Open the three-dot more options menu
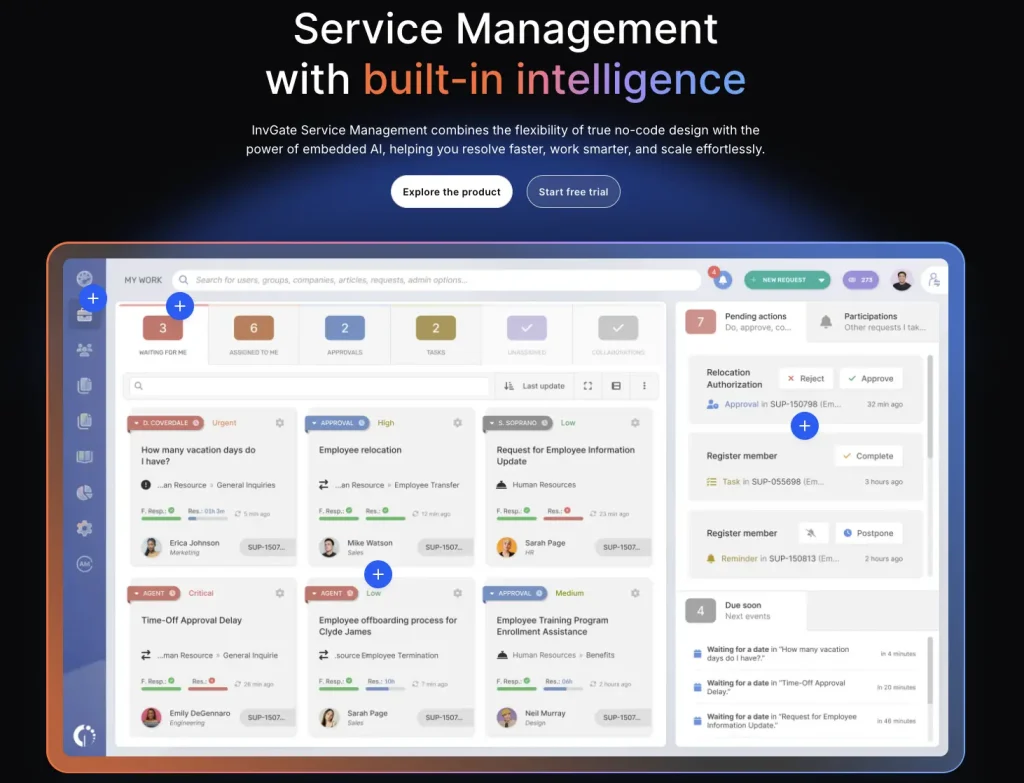Image resolution: width=1024 pixels, height=783 pixels. tap(644, 386)
